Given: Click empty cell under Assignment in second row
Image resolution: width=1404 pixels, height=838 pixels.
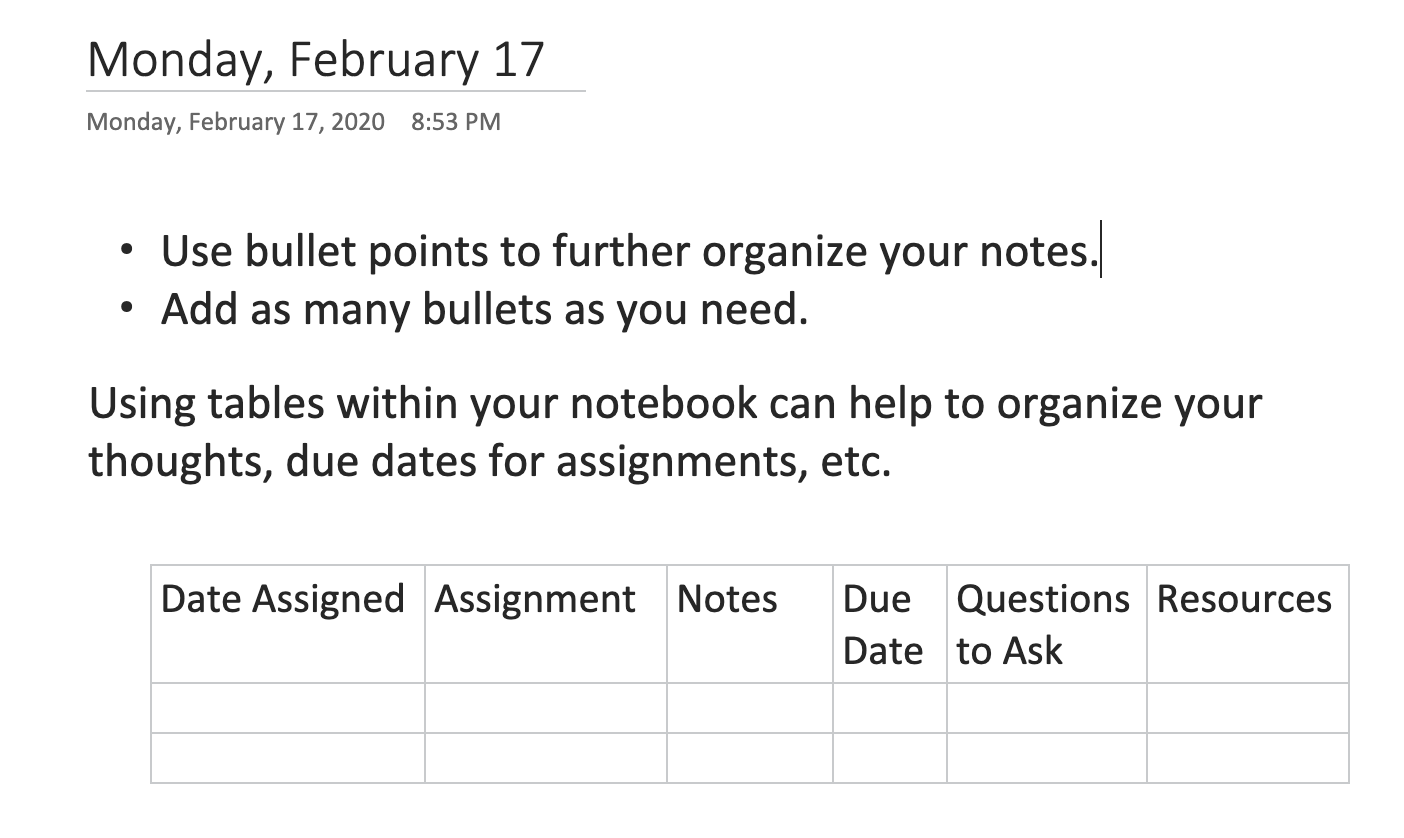Looking at the screenshot, I should click(546, 708).
